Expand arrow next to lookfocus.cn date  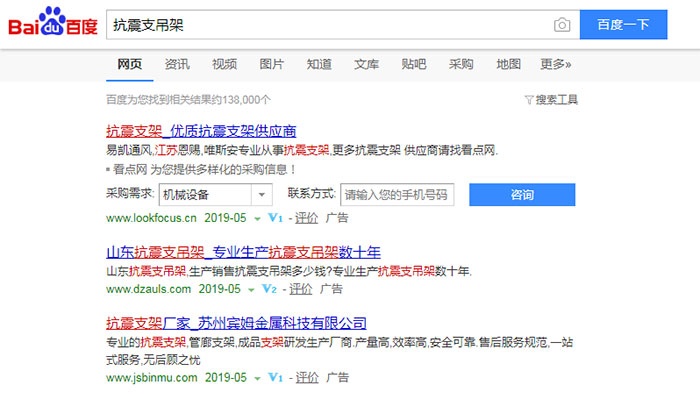point(257,219)
